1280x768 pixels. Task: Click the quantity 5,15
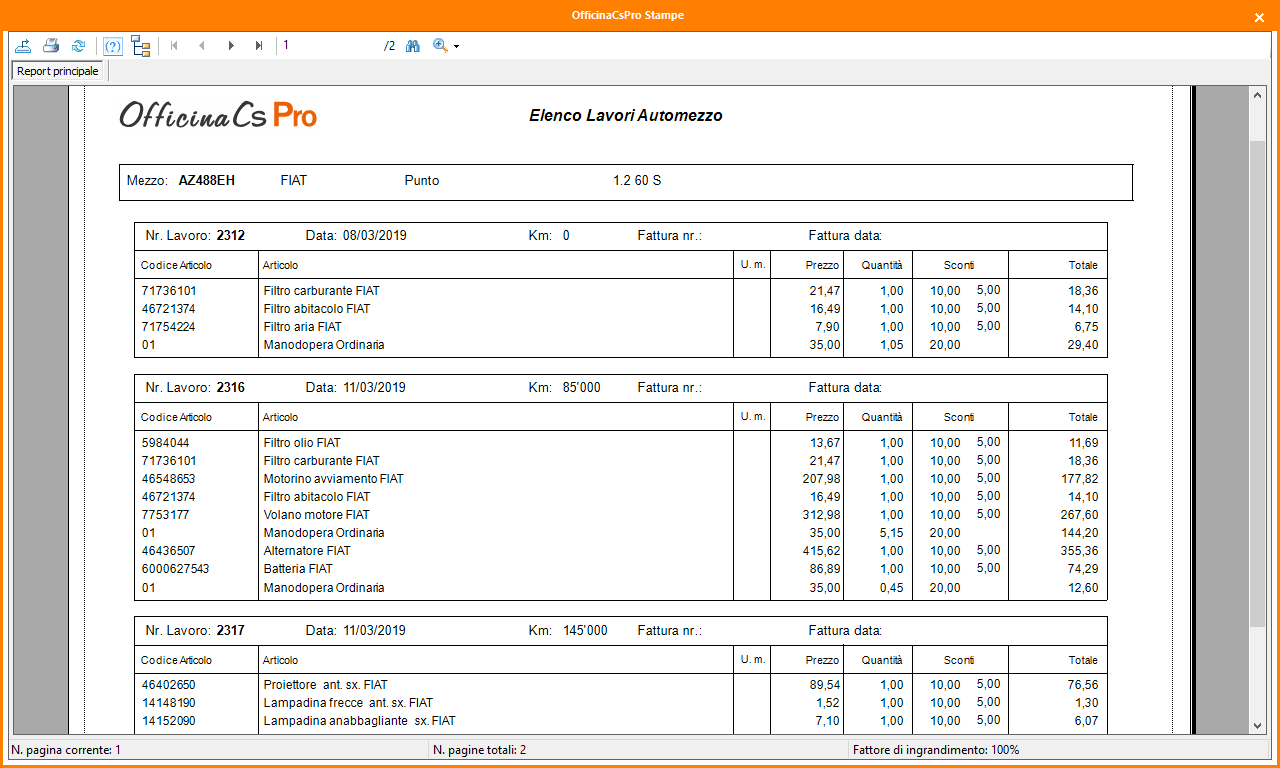pyautogui.click(x=891, y=533)
